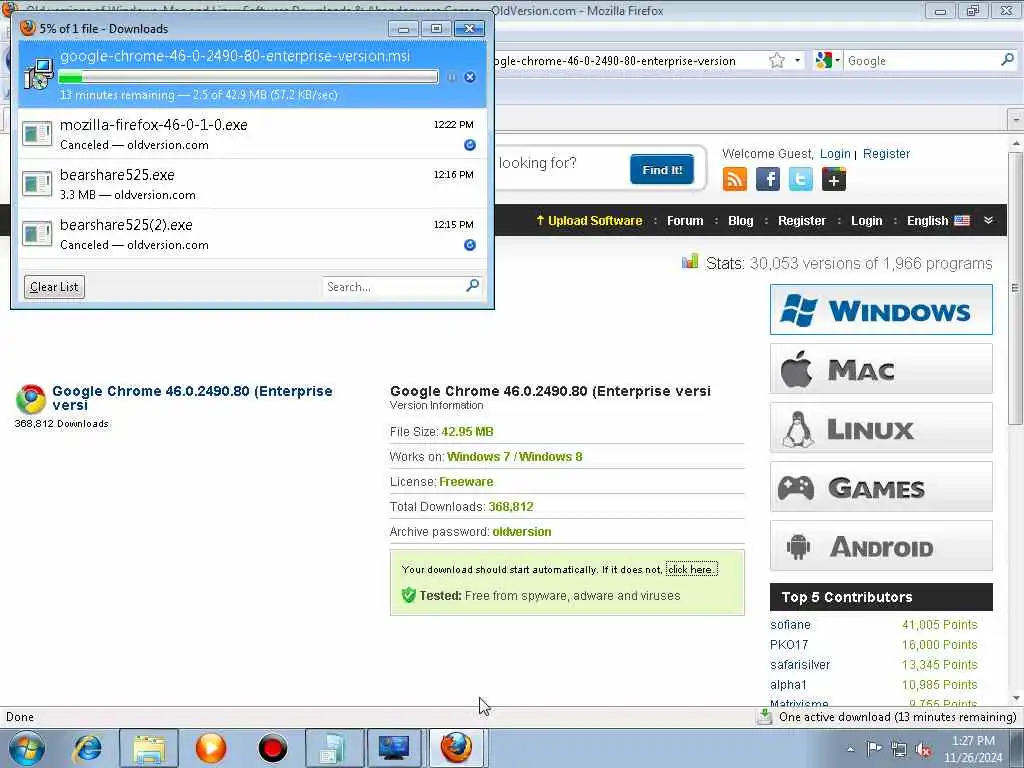The height and width of the screenshot is (768, 1024).
Task: Open the RSS feed icon
Action: 735,178
